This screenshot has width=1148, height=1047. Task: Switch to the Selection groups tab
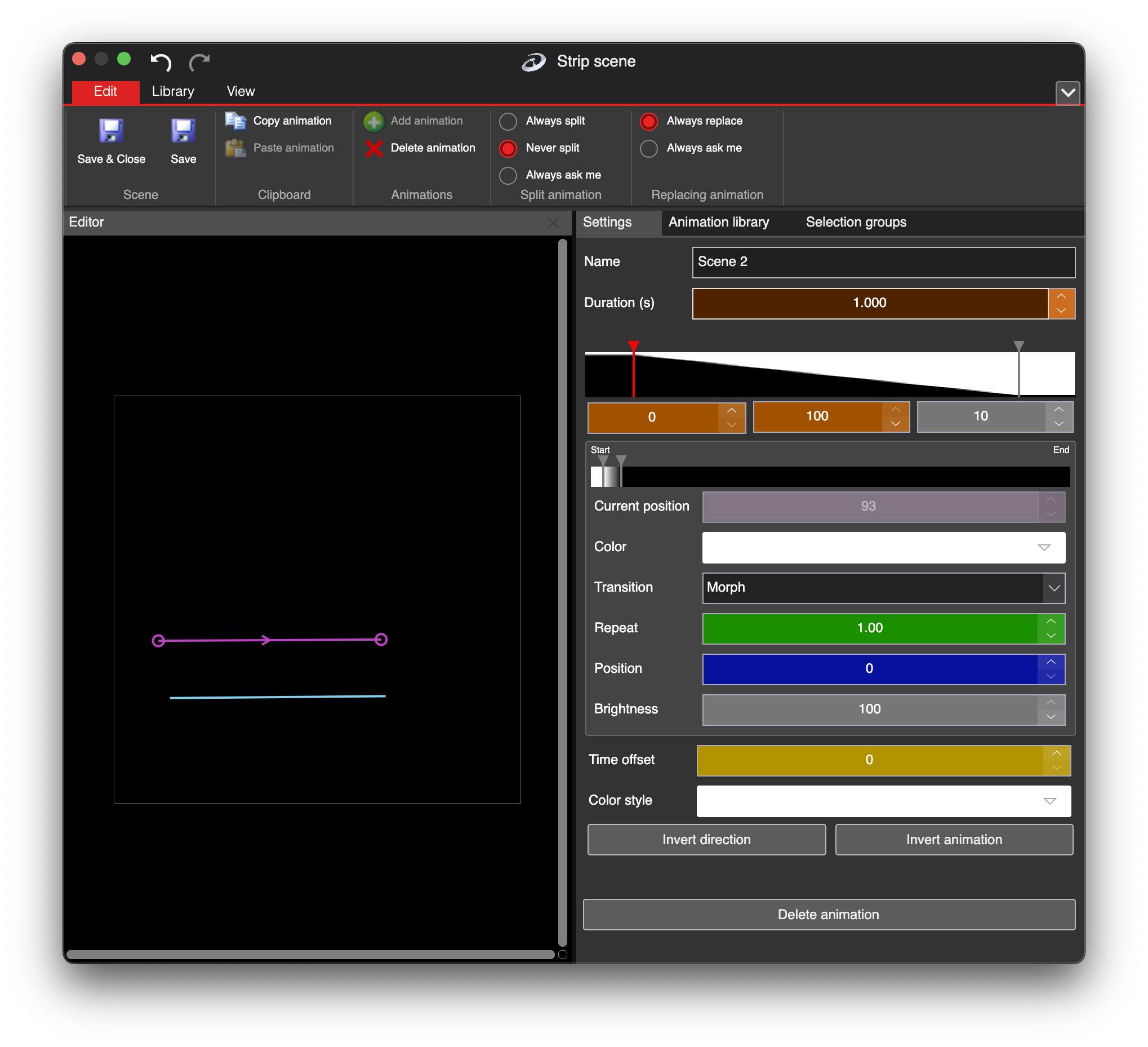point(856,222)
